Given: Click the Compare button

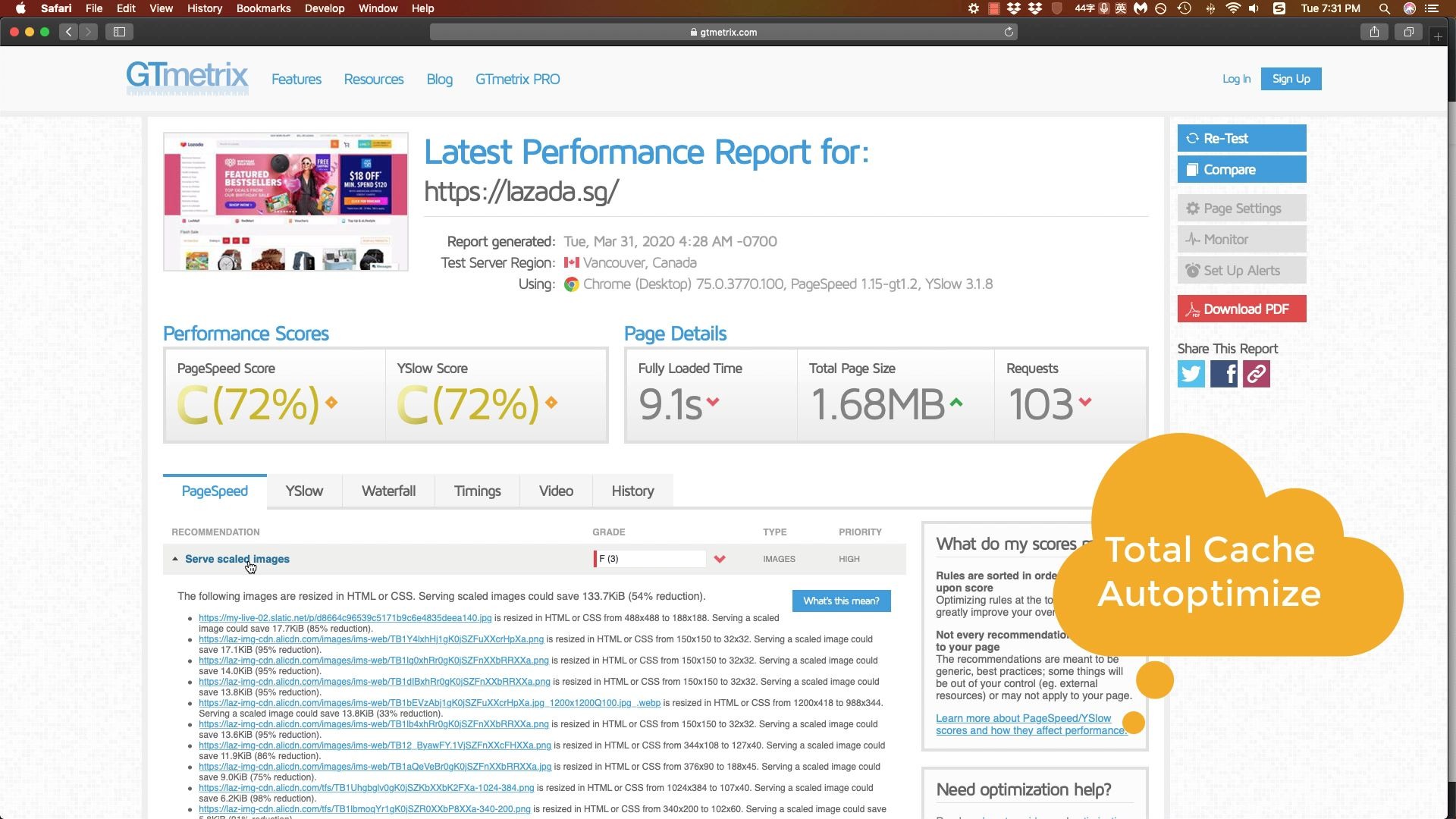Looking at the screenshot, I should click(x=1241, y=169).
